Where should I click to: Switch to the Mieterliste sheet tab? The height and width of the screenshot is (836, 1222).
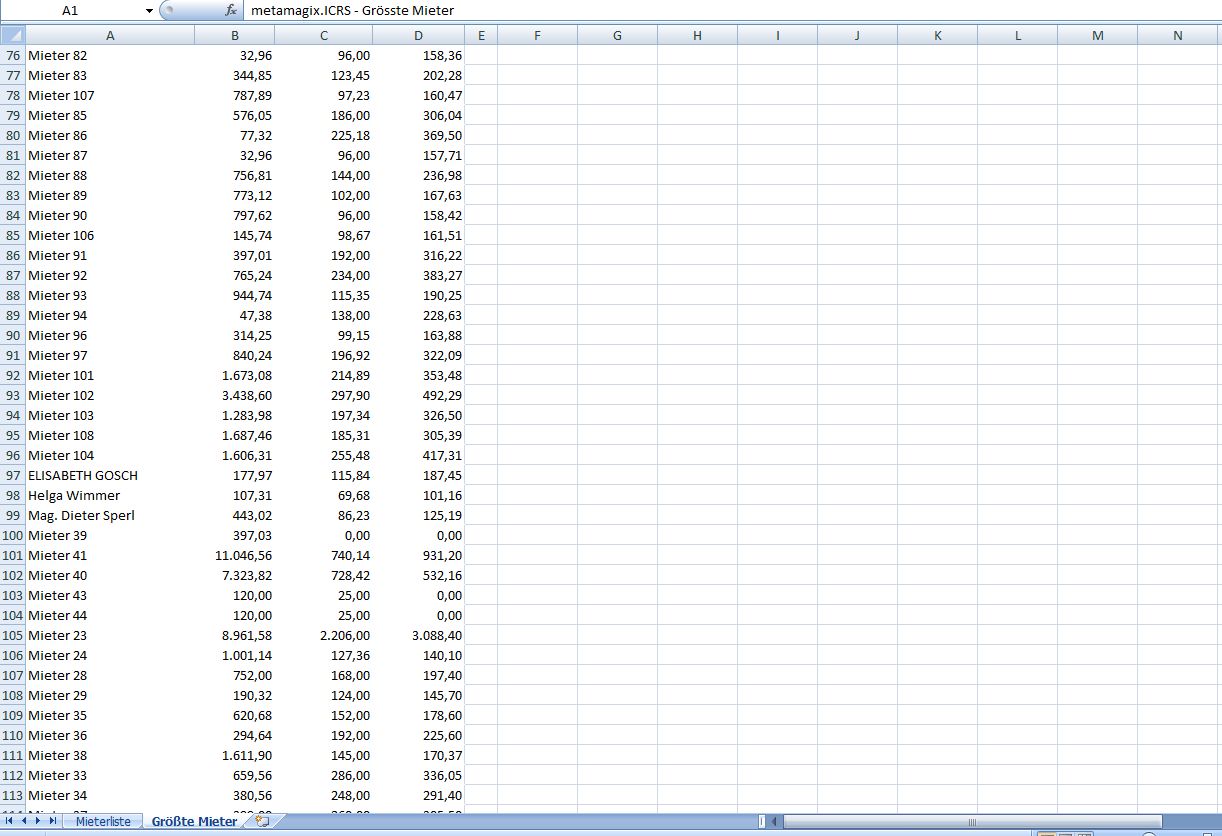coord(103,821)
